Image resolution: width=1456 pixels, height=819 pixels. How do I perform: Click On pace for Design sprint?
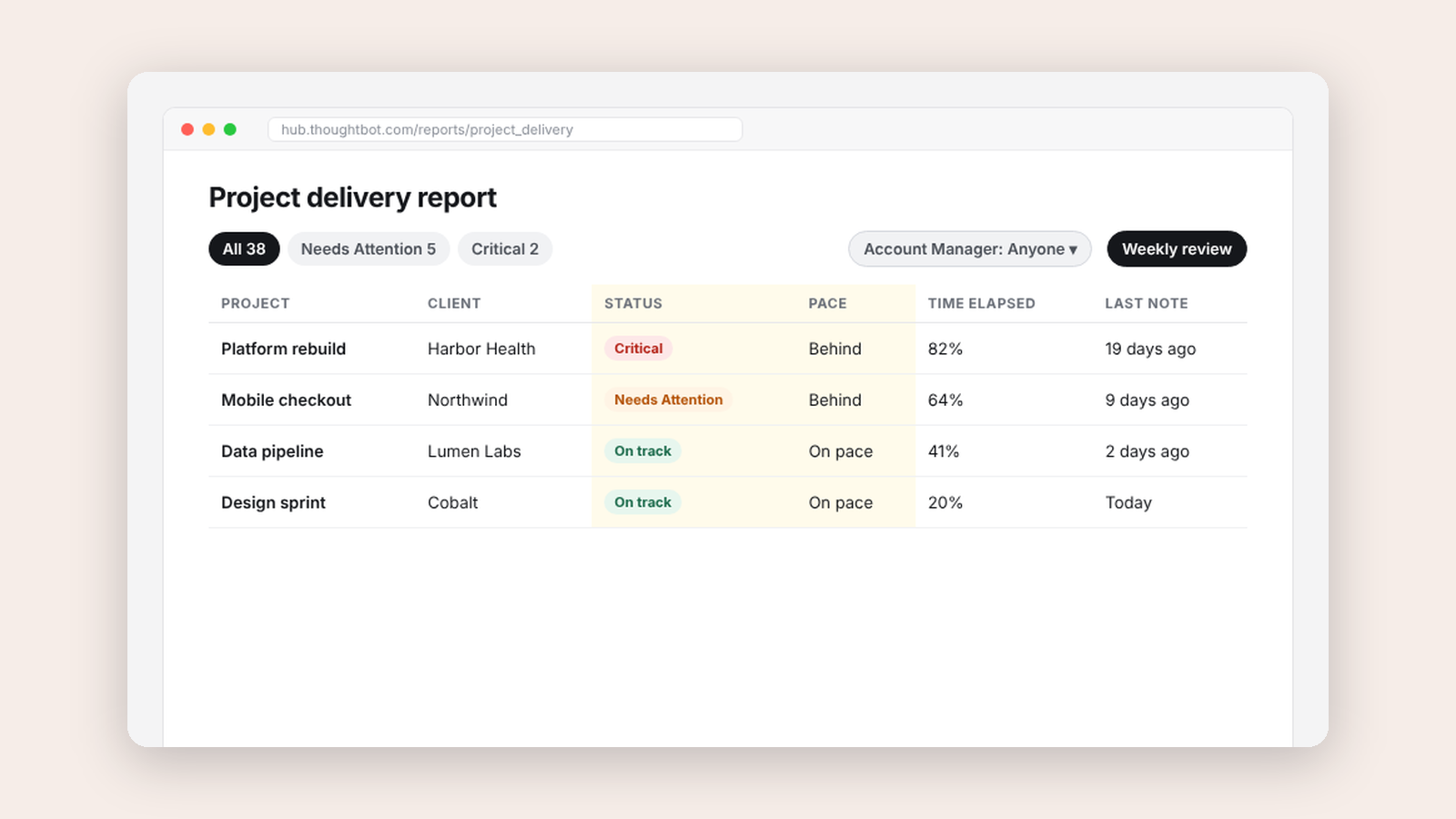[x=840, y=502]
